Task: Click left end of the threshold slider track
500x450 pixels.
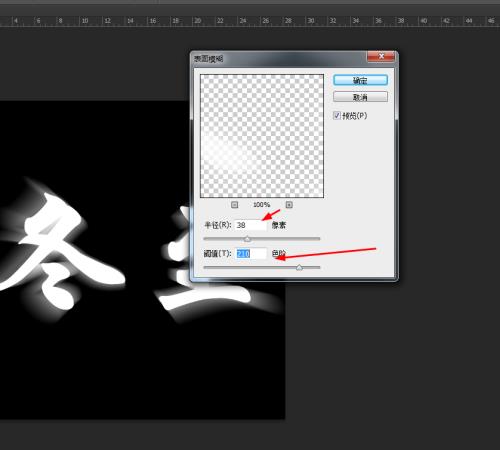Action: (x=205, y=267)
